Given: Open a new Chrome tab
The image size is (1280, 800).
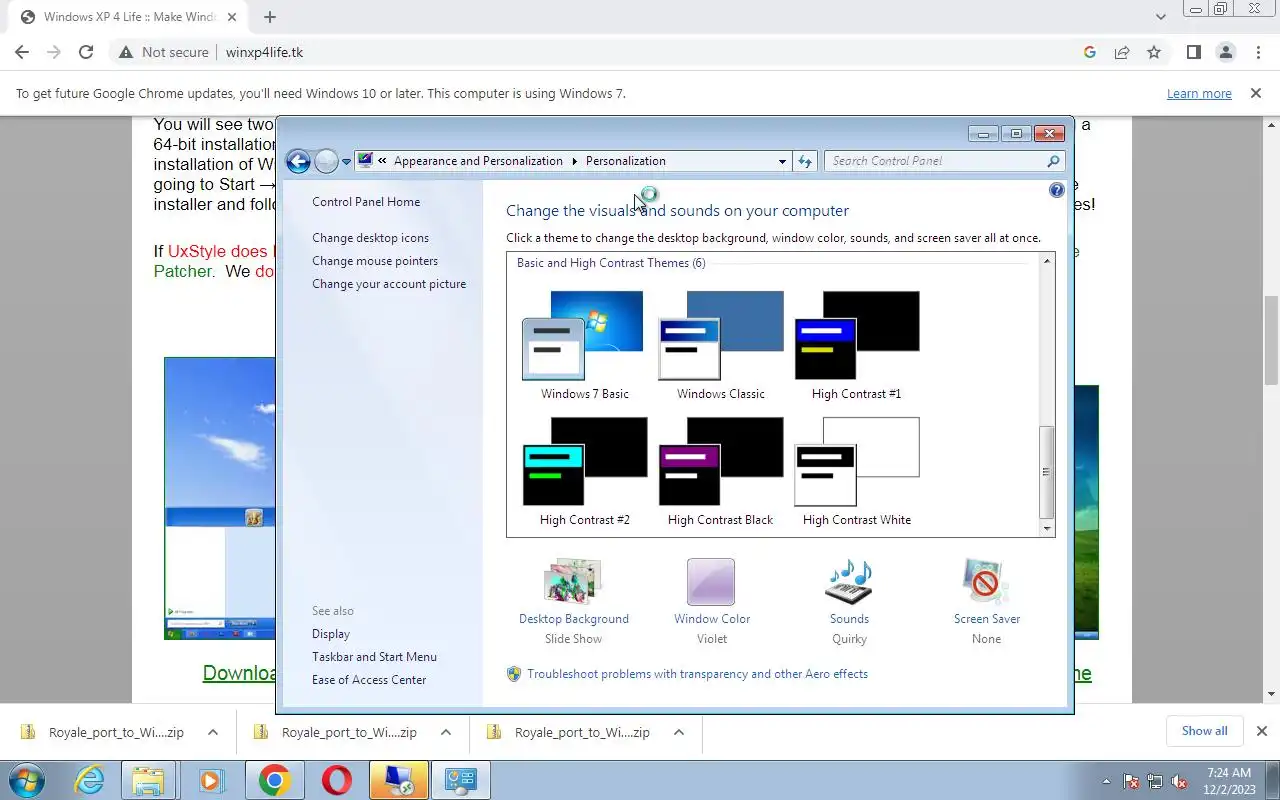Looking at the screenshot, I should tap(269, 17).
